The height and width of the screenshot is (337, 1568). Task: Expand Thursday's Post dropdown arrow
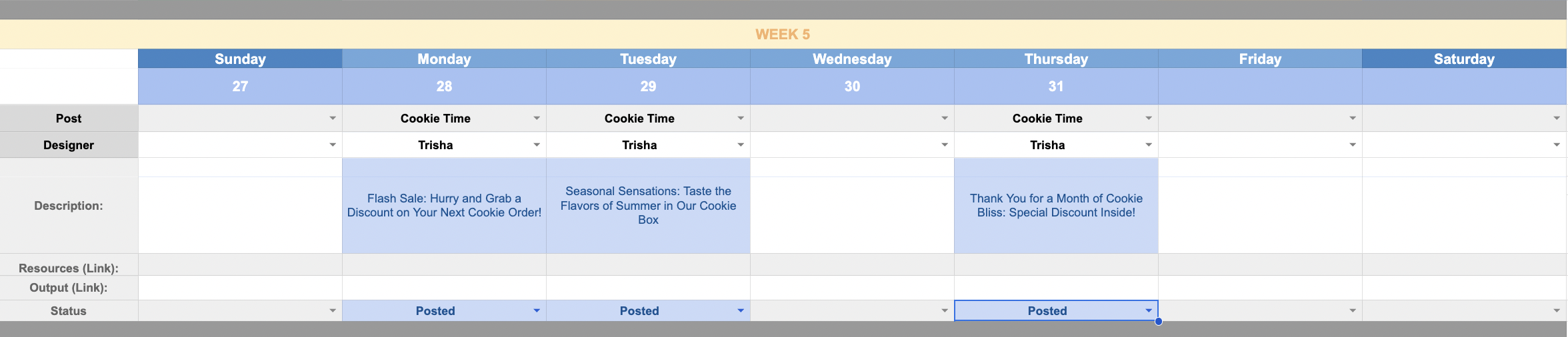[x=1149, y=119]
